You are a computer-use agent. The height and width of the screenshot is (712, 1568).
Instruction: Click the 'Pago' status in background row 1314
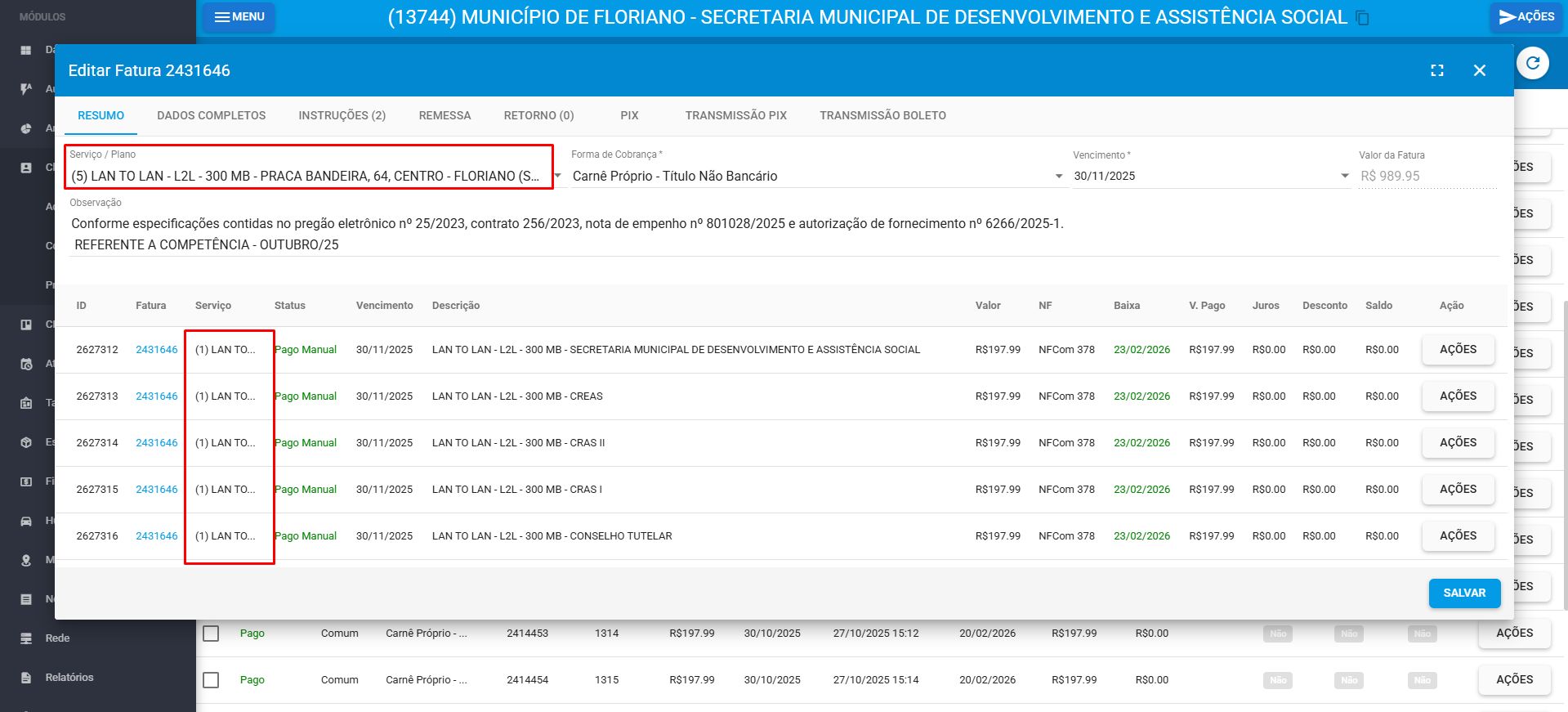click(252, 634)
